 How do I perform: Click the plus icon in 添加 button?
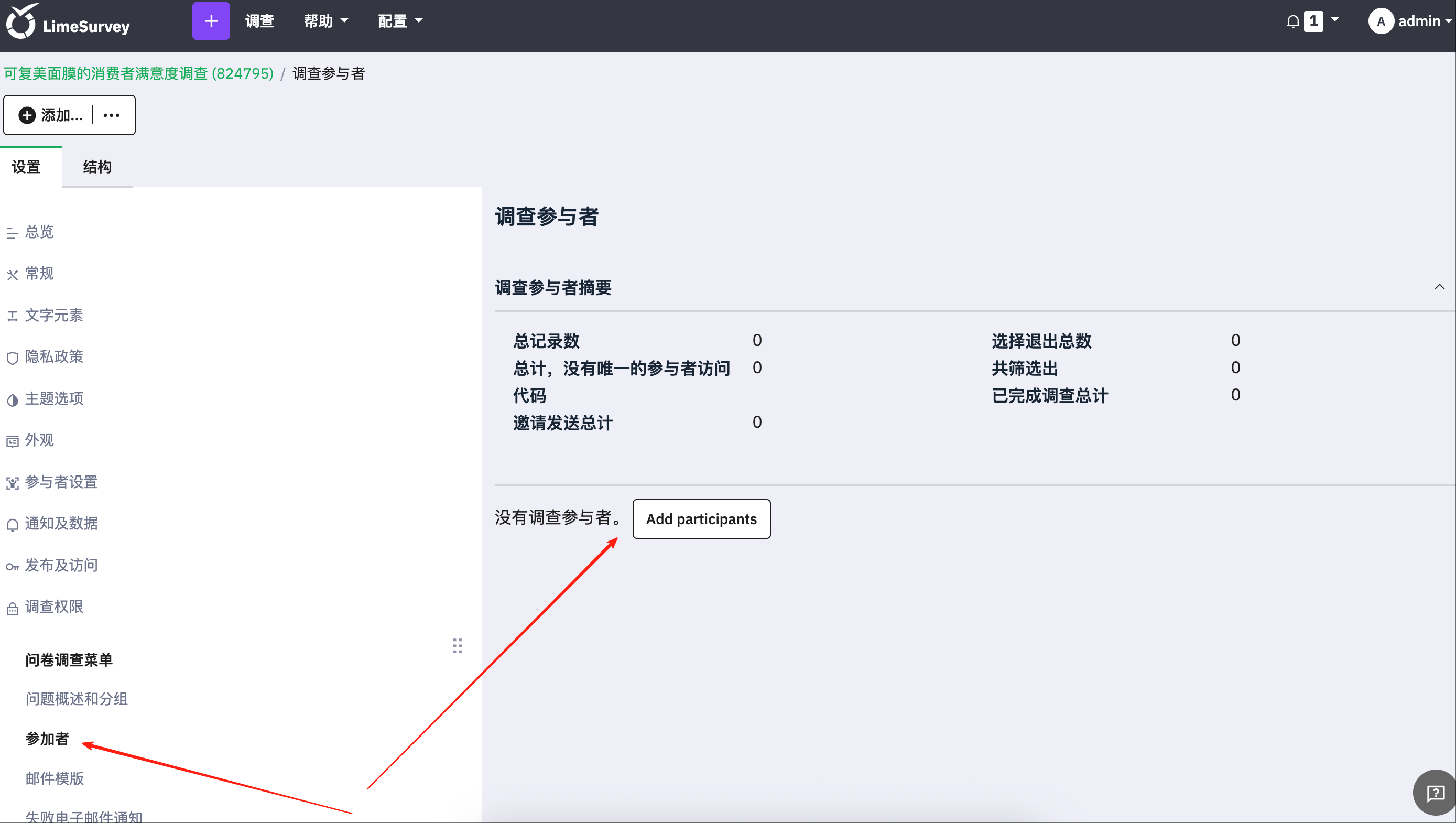27,115
